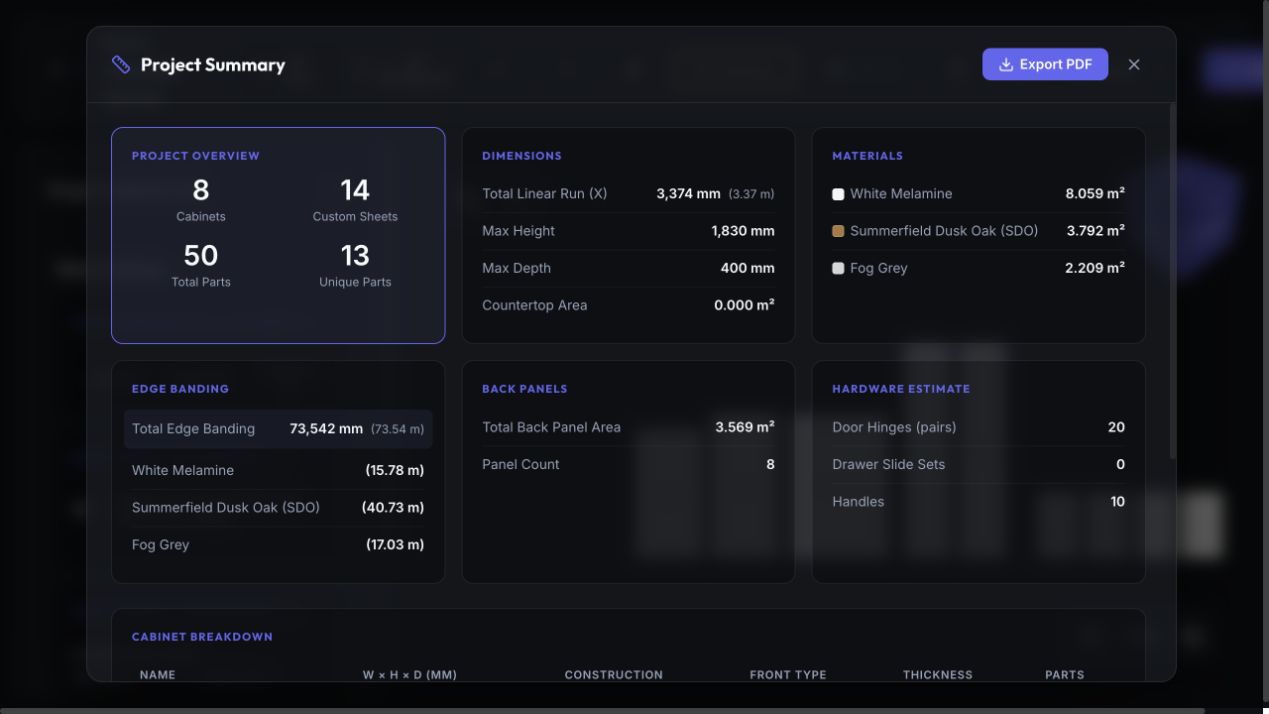Select the Project Overview card
Screen dimensions: 1269x714
coord(278,235)
